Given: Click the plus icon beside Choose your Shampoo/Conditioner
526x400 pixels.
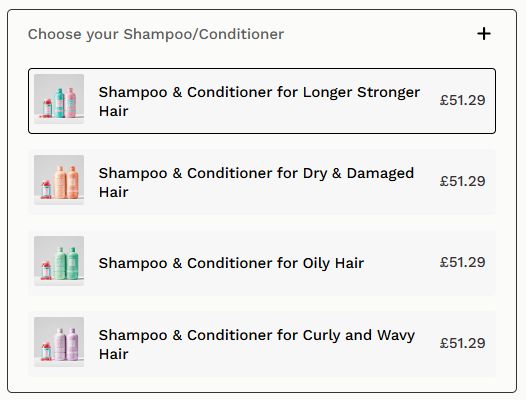Looking at the screenshot, I should click(484, 34).
